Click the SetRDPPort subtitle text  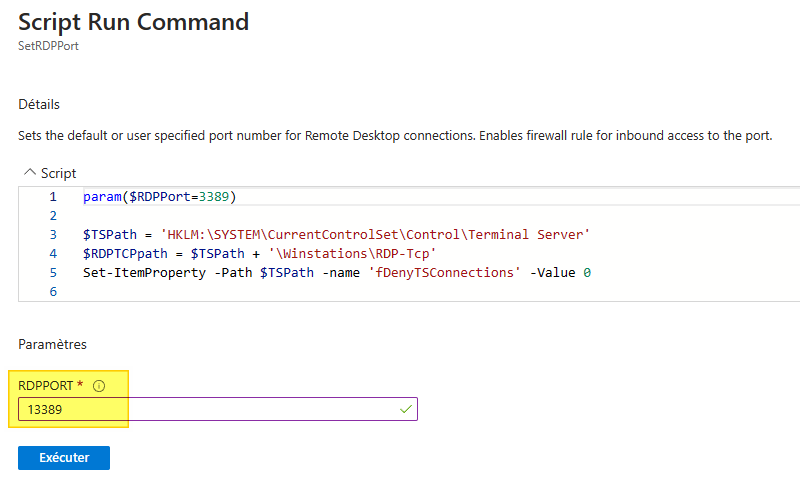coord(48,46)
